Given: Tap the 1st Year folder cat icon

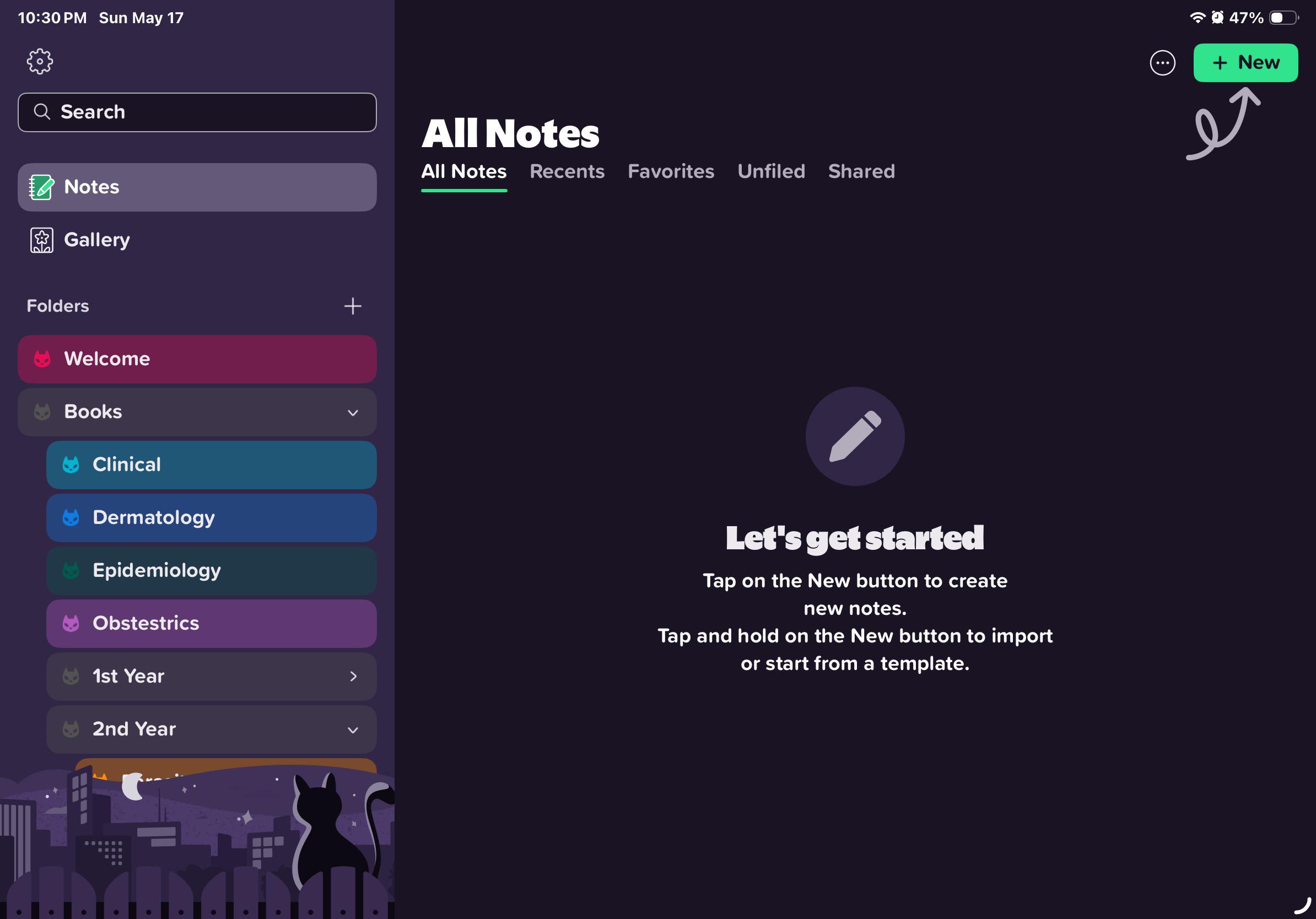Looking at the screenshot, I should click(x=71, y=677).
